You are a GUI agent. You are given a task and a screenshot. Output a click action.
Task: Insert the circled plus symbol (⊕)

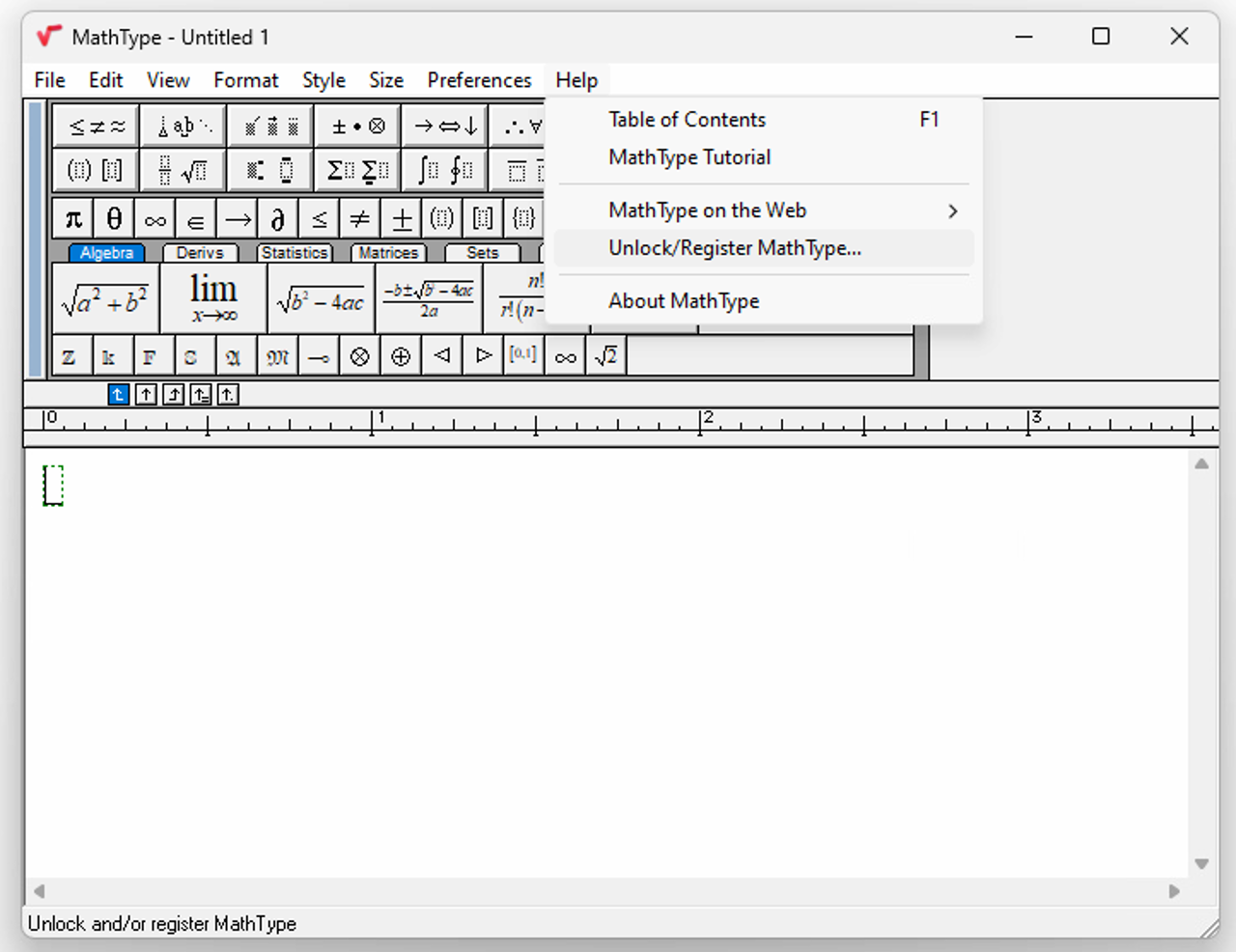401,356
